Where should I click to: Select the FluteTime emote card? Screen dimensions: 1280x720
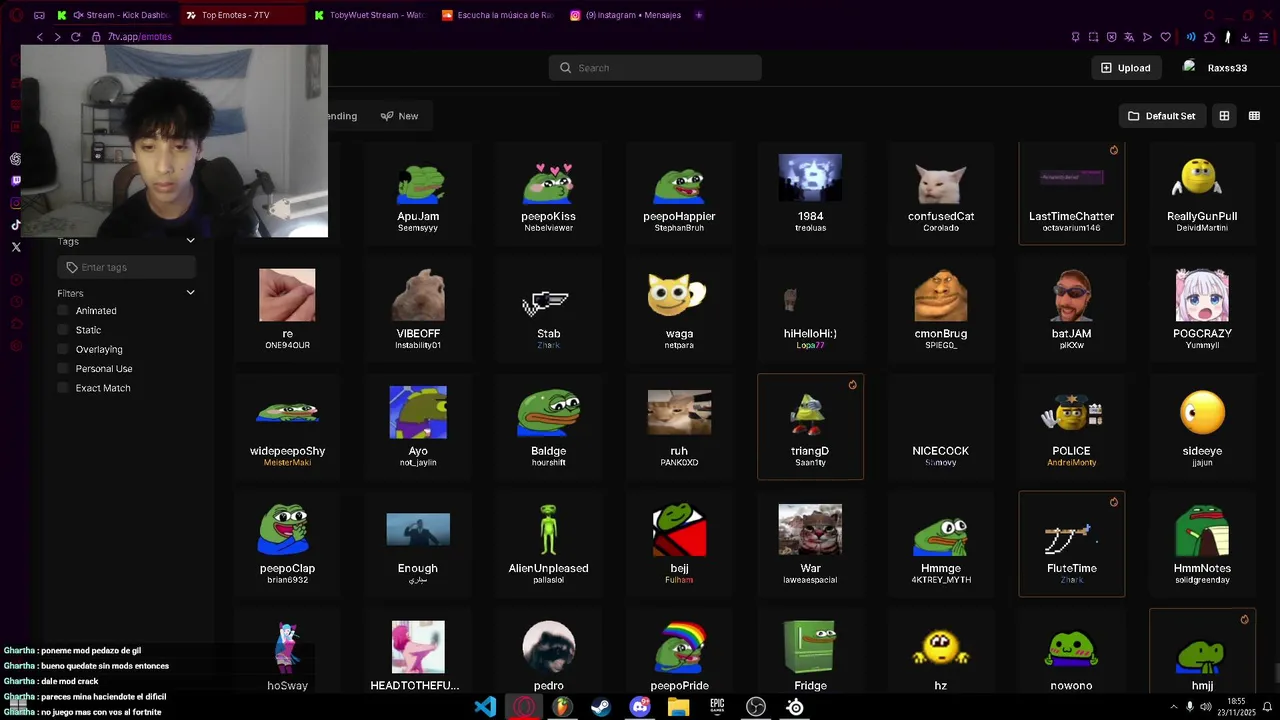pos(1071,544)
